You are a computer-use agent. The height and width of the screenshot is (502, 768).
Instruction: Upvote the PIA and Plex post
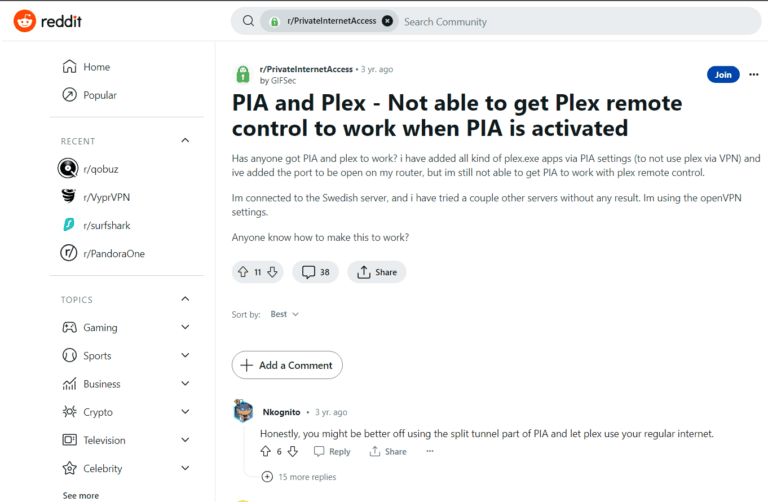(x=243, y=272)
